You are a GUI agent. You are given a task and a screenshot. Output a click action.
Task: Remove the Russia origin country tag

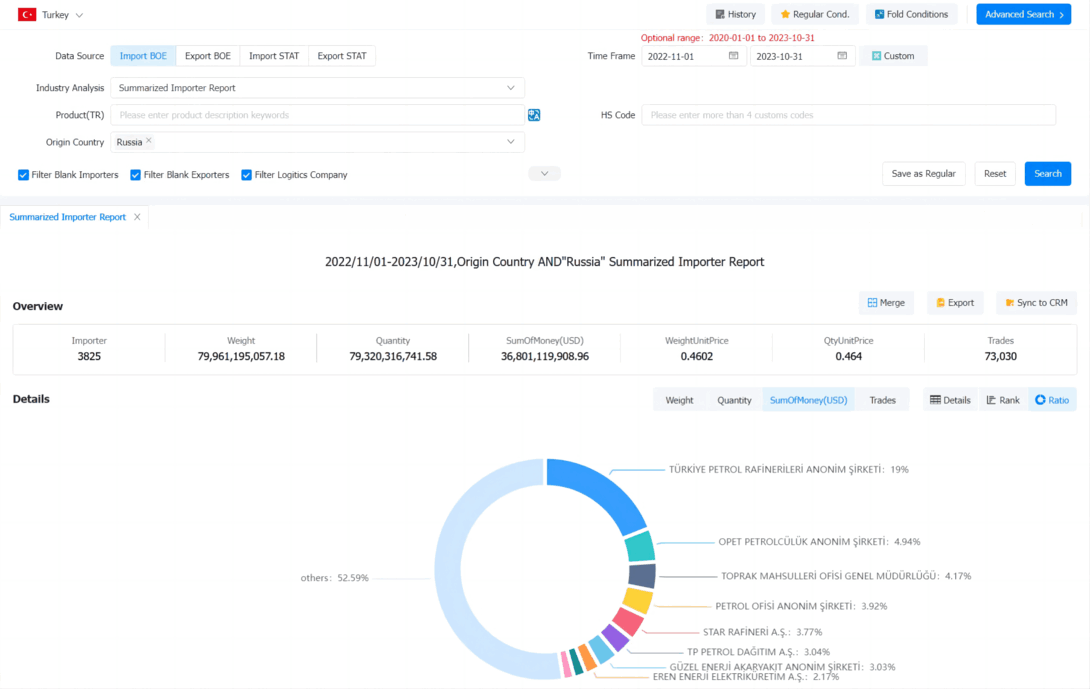coord(149,141)
